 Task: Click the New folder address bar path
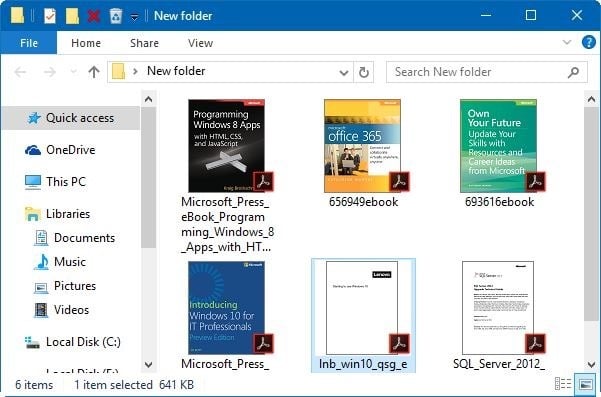pyautogui.click(x=176, y=71)
